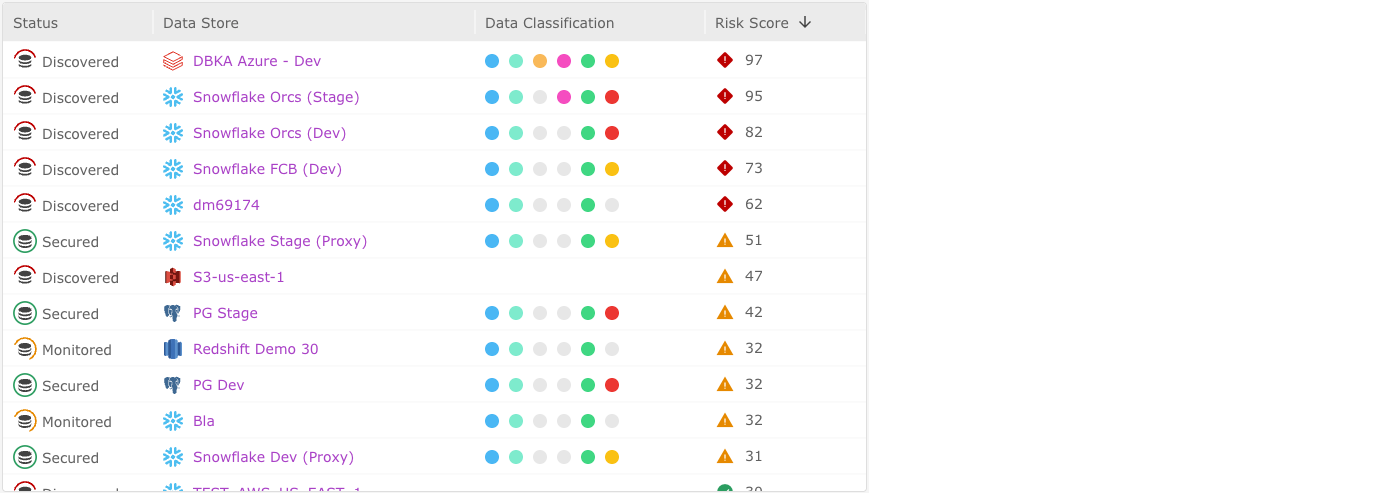Open Snowflake Dev (Proxy) link
The width and height of the screenshot is (1400, 493).
[273, 457]
